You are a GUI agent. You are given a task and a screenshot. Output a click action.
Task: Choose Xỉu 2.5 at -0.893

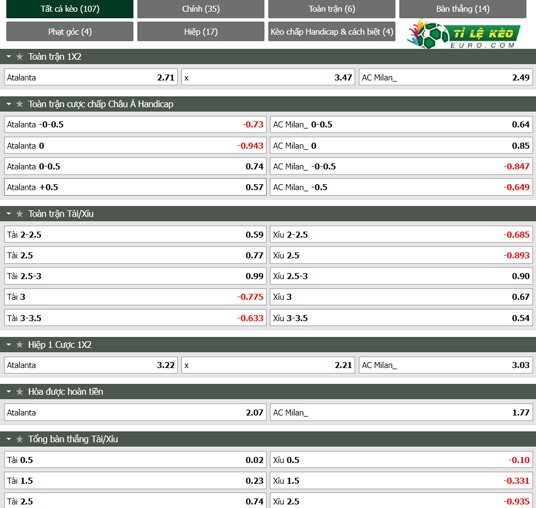click(x=401, y=255)
